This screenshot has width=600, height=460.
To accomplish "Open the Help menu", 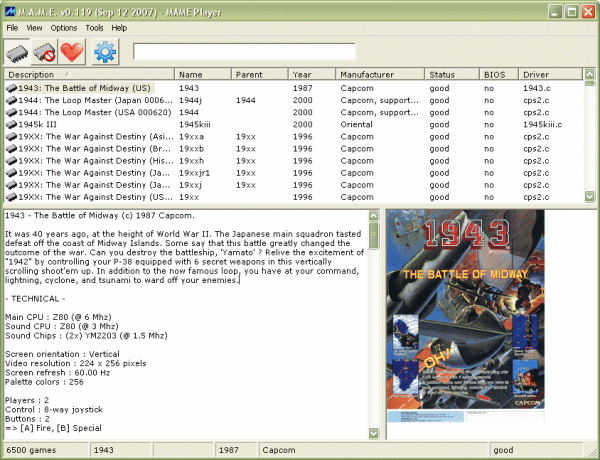I will click(x=119, y=28).
